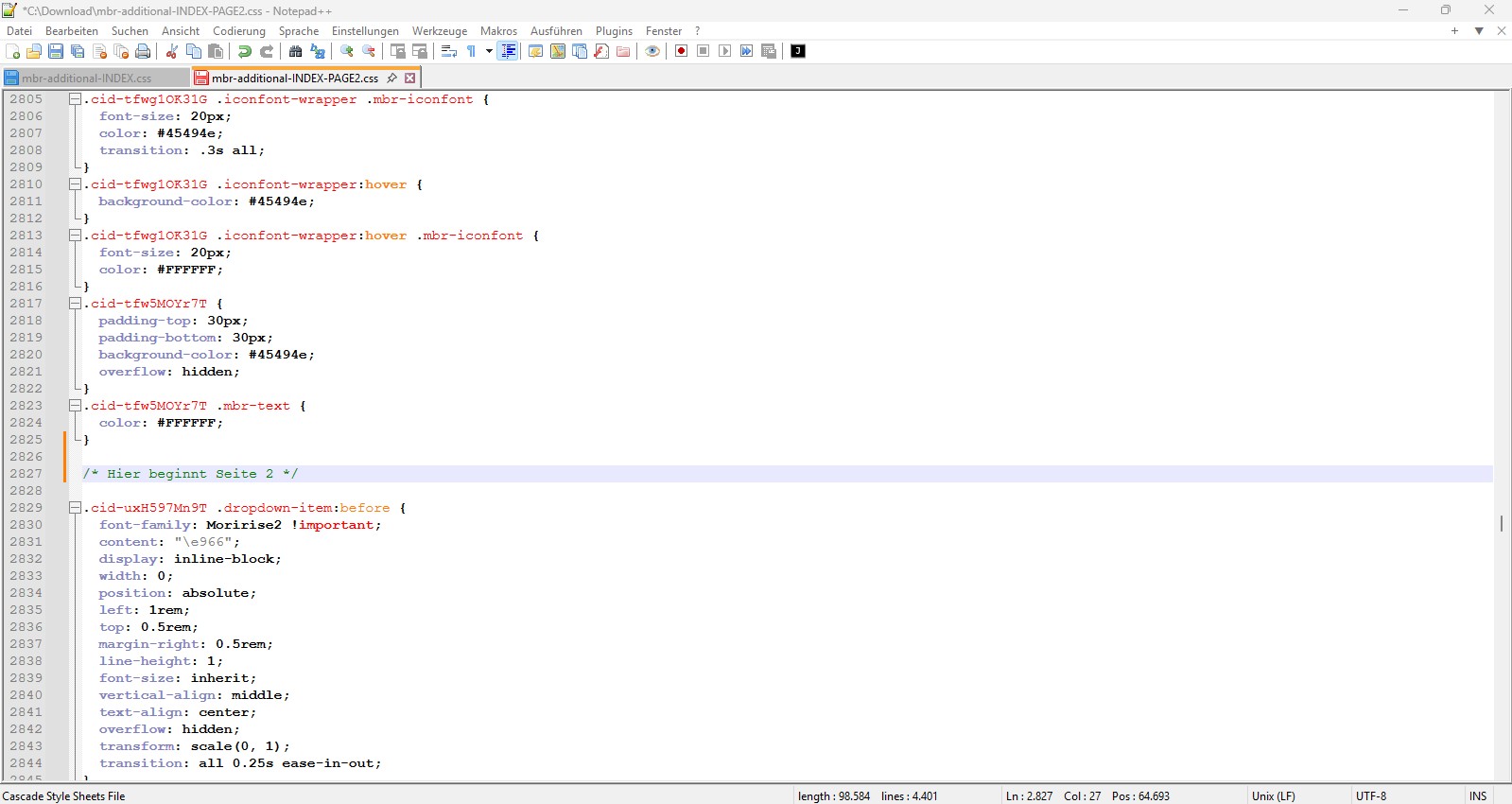The height and width of the screenshot is (804, 1512).
Task: Click the comment line "Hier beginnt Seite 2"
Action: 190,474
